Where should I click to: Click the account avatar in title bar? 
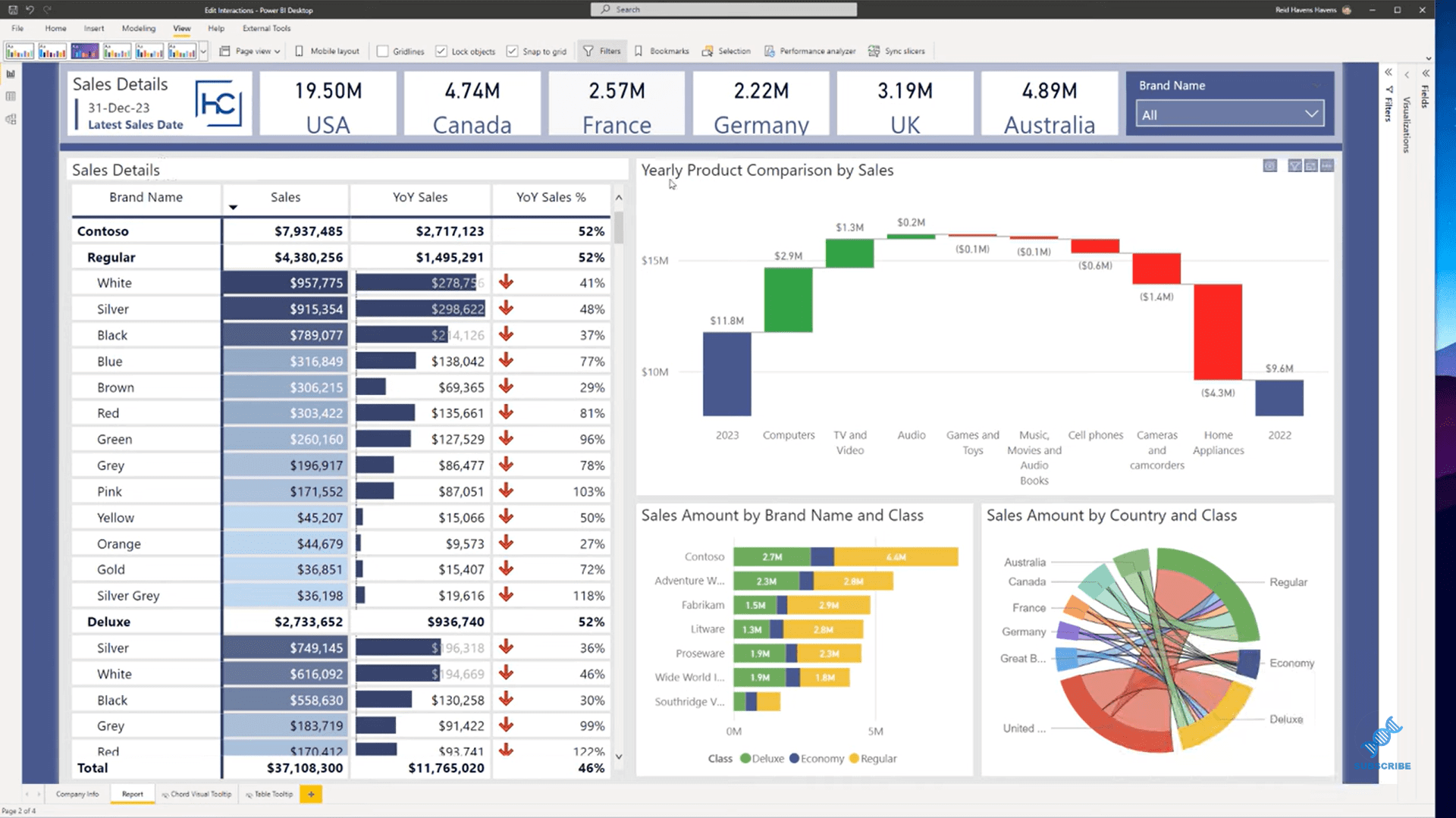(x=1347, y=10)
